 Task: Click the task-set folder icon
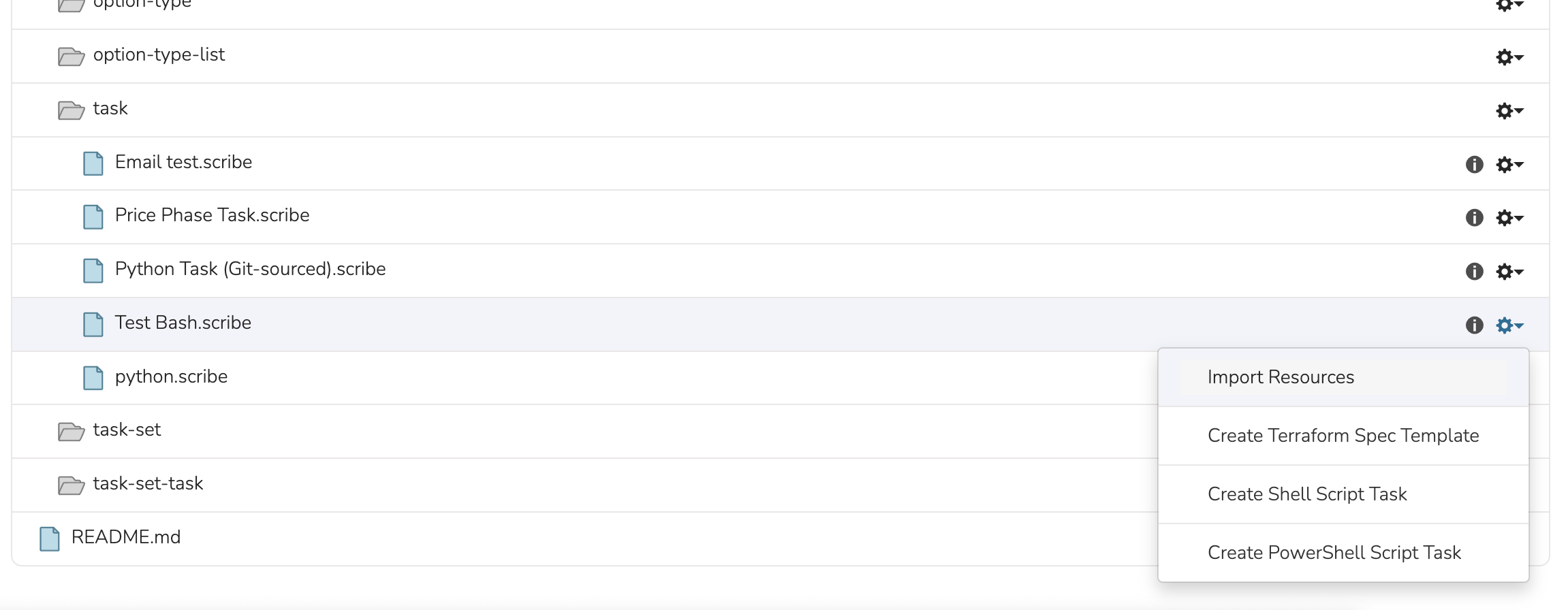click(71, 431)
